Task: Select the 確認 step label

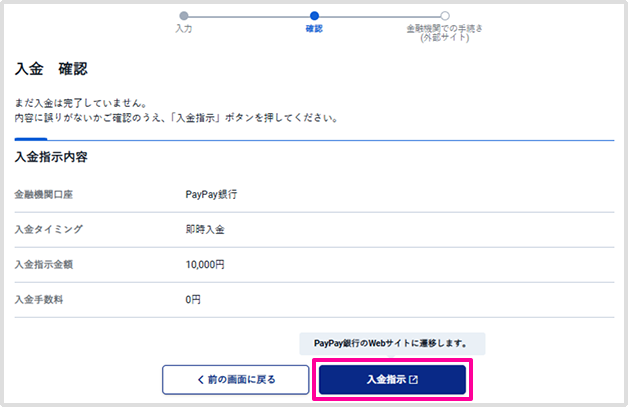Action: [314, 29]
